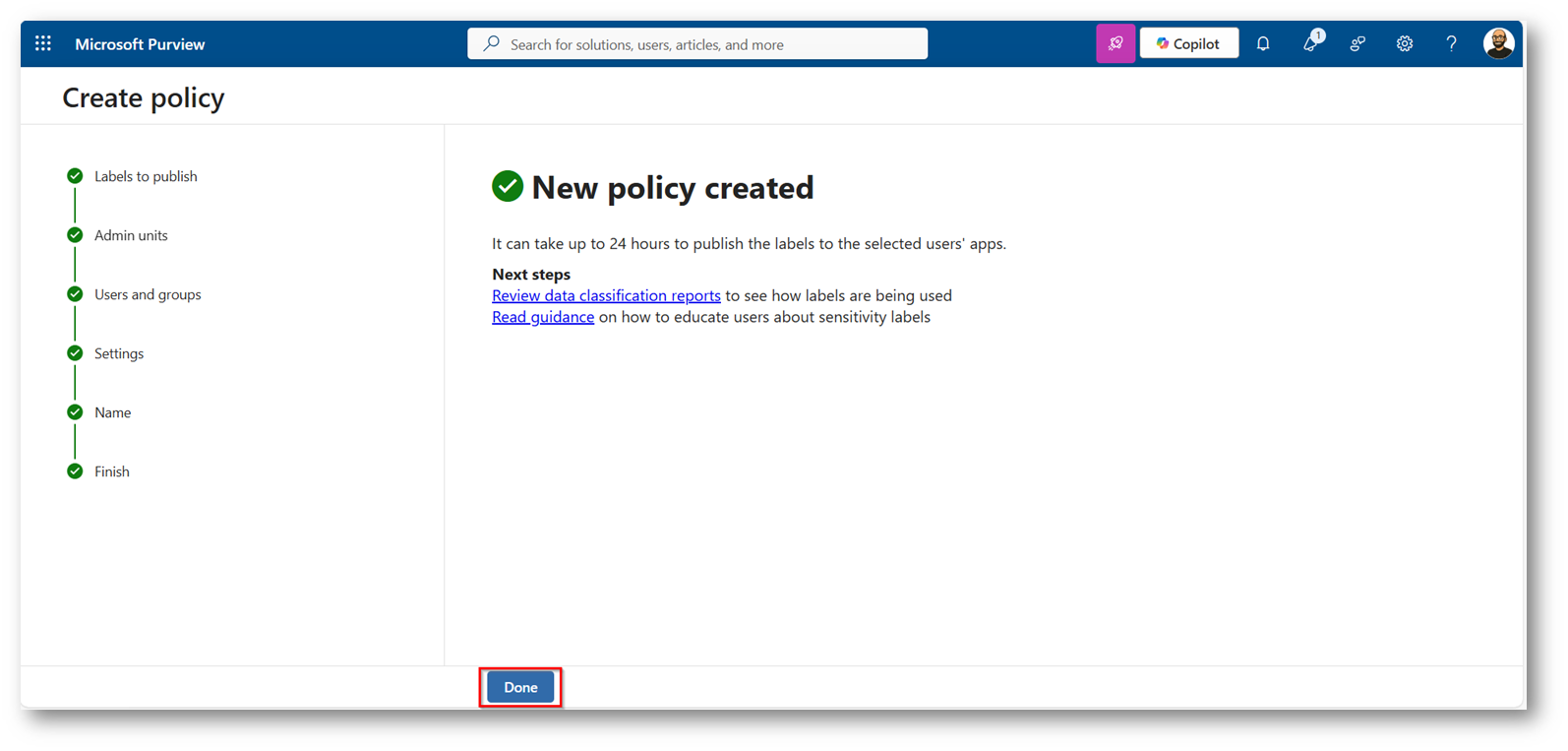1568x751 pixels.
Task: Click the green checkmark beside Admin units
Action: tap(75, 235)
